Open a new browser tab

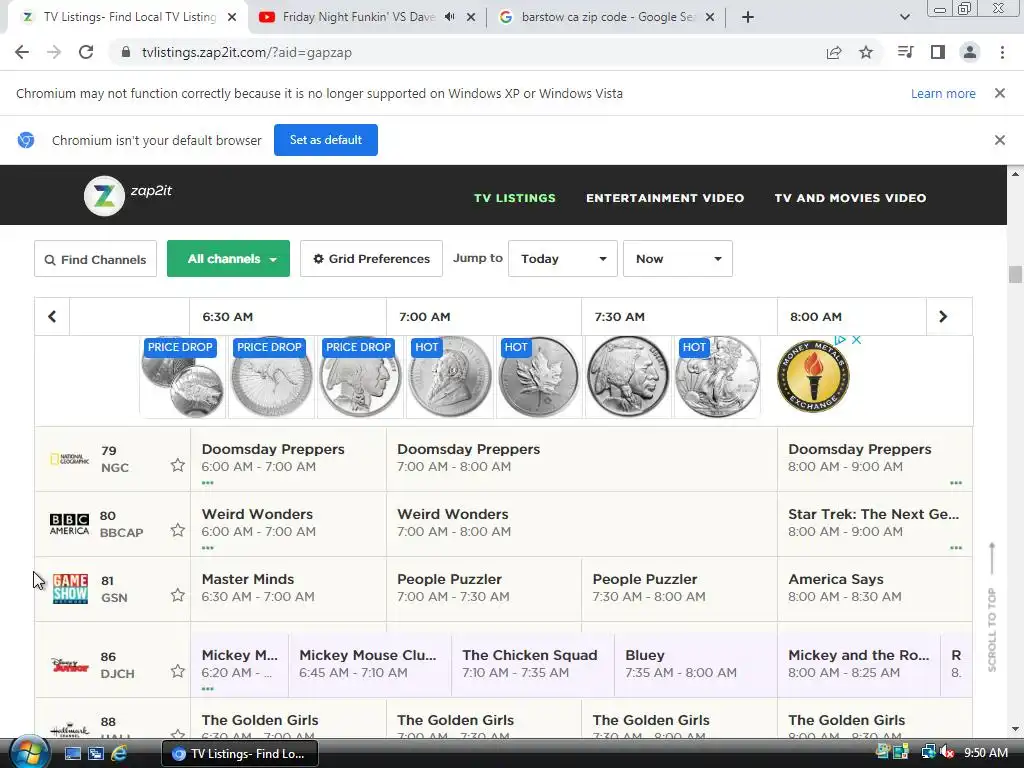tap(748, 17)
